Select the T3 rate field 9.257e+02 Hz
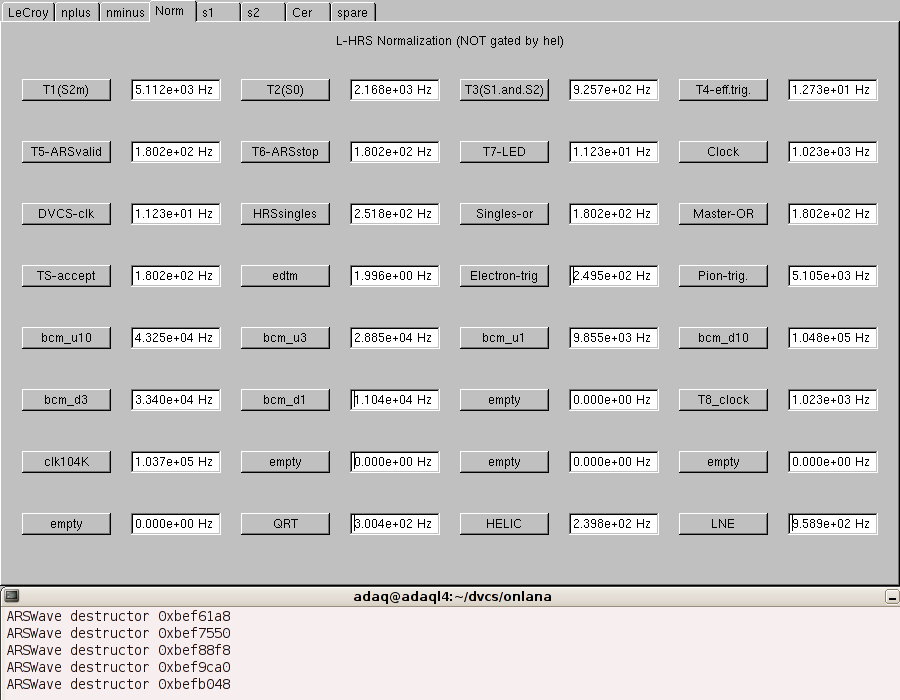900x700 pixels. [614, 90]
